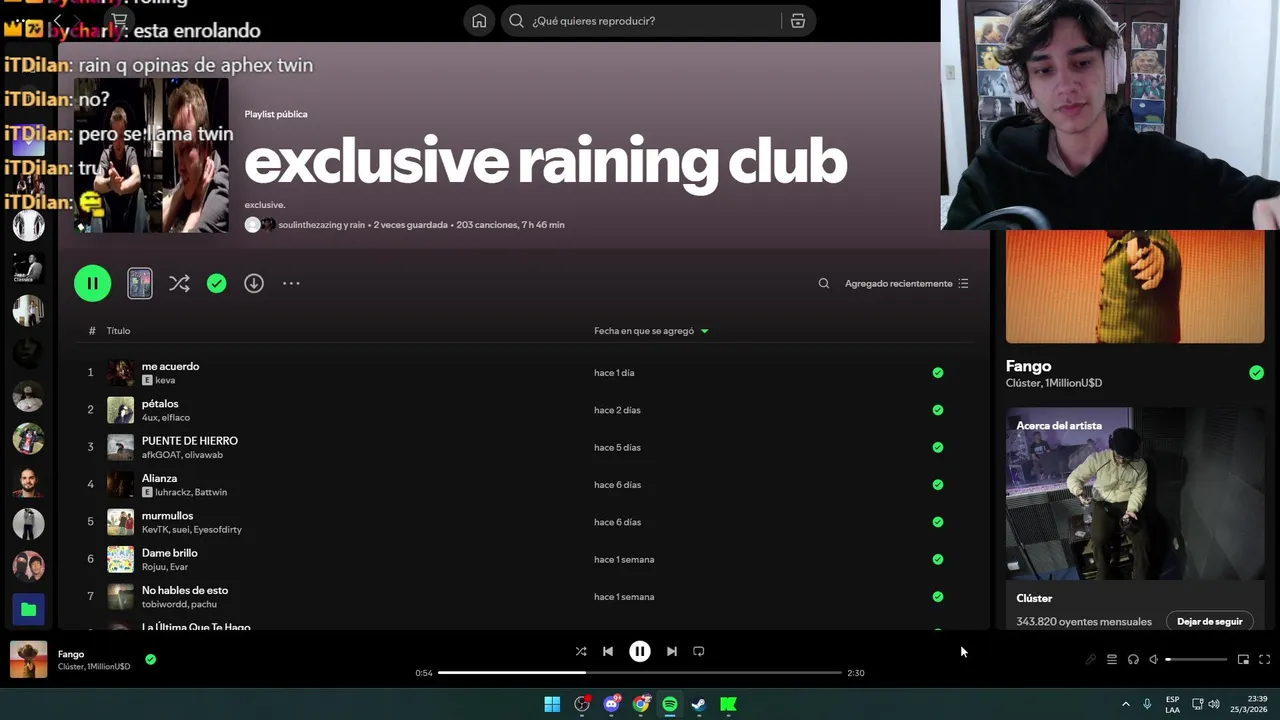1280x720 pixels.
Task: Skip to the next track
Action: click(x=672, y=651)
